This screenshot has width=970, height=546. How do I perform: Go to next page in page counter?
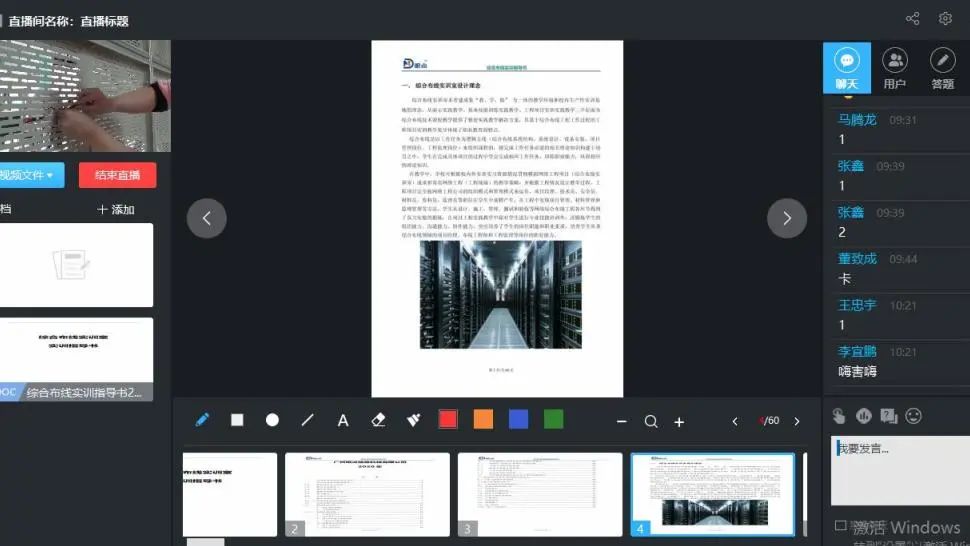(x=797, y=422)
